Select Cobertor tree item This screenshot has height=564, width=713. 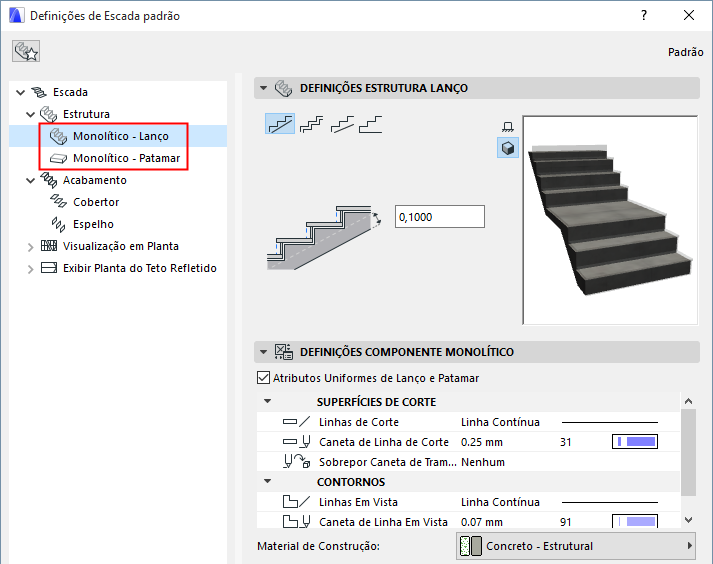click(96, 202)
